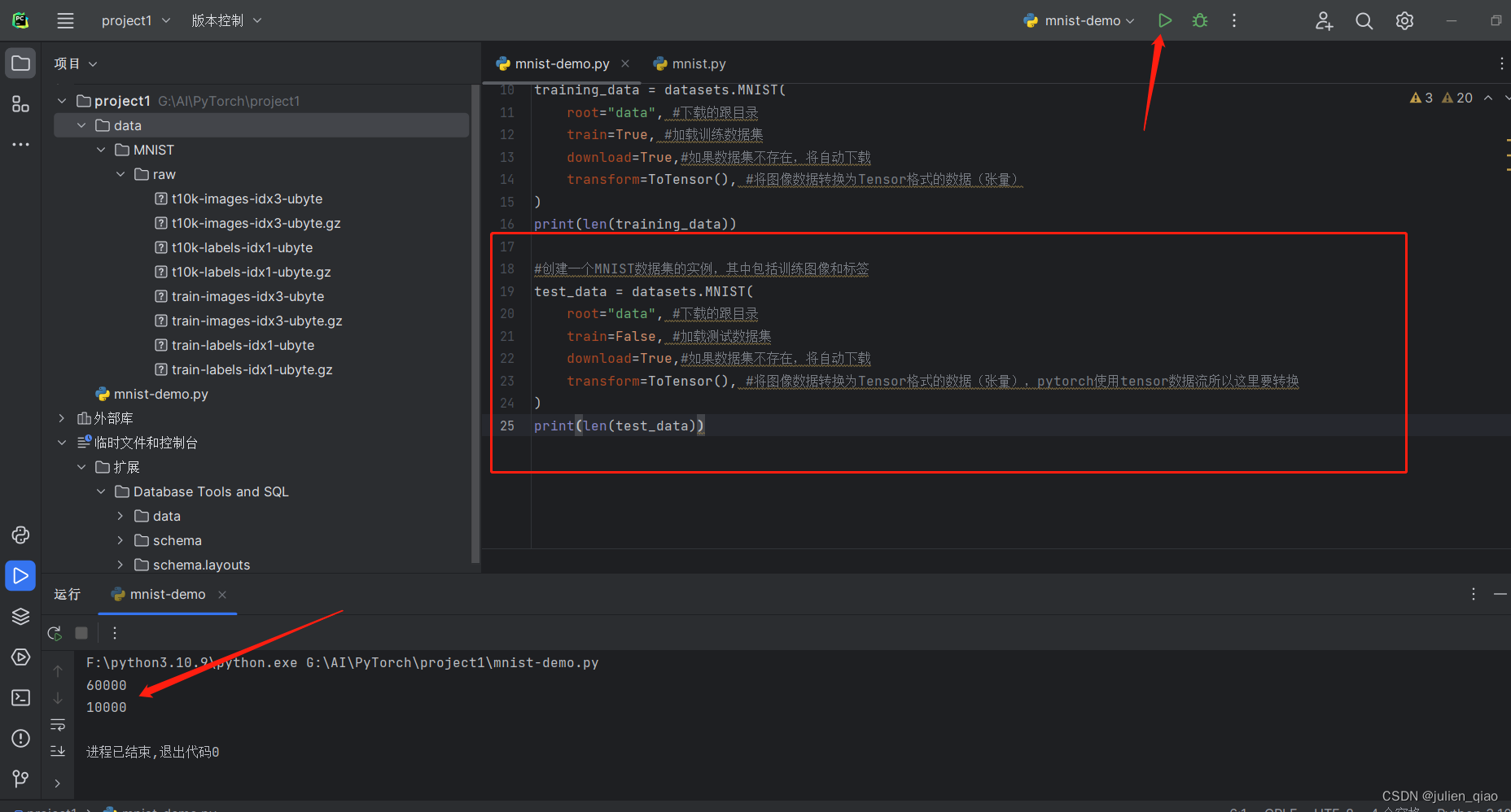
Task: Open the Python Console layers icon
Action: pyautogui.click(x=20, y=616)
